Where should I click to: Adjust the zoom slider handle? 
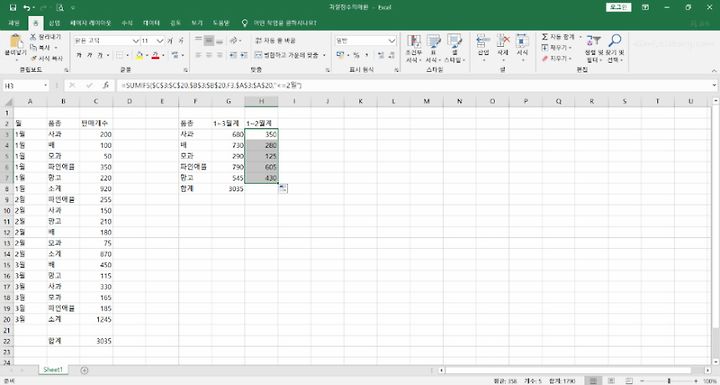click(x=669, y=381)
